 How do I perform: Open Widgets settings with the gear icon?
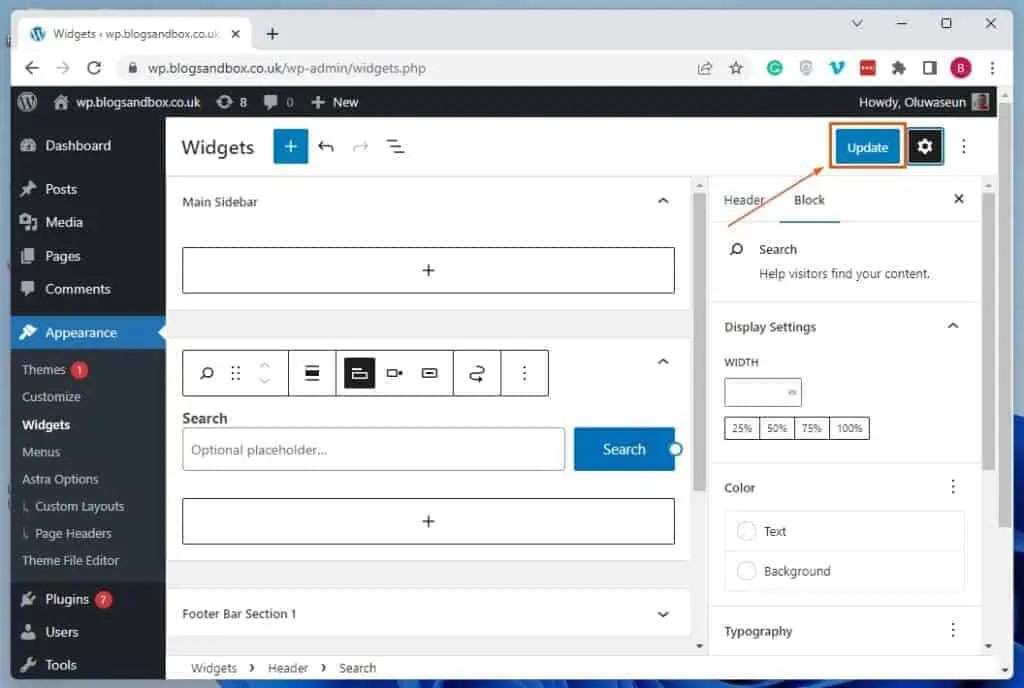925,146
